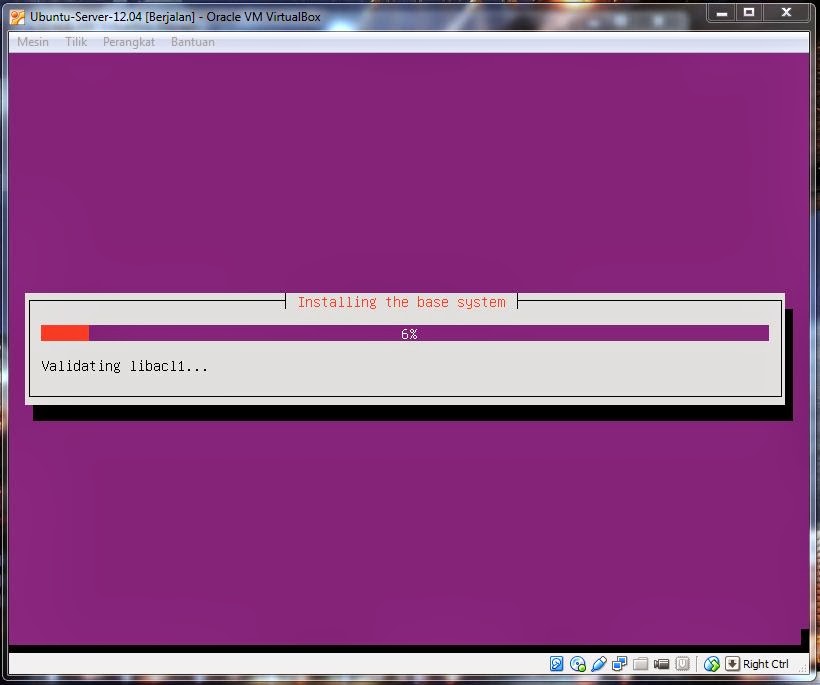Viewport: 820px width, 685px height.
Task: Maximize the VirtualBox window
Action: (749, 13)
